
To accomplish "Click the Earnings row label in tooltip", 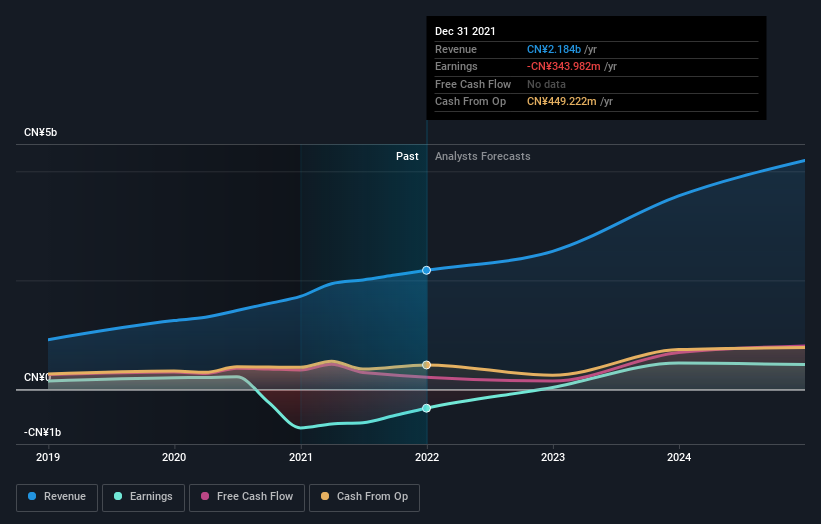I will [x=456, y=66].
